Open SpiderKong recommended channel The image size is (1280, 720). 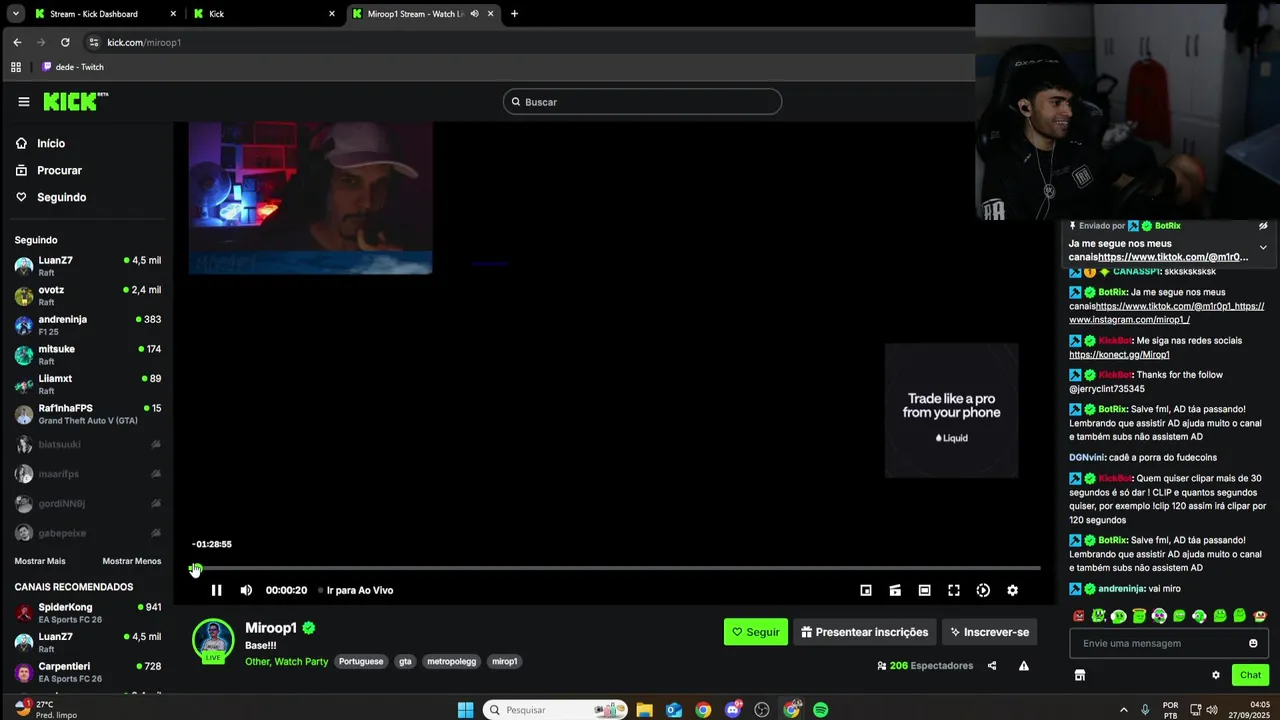pyautogui.click(x=87, y=613)
